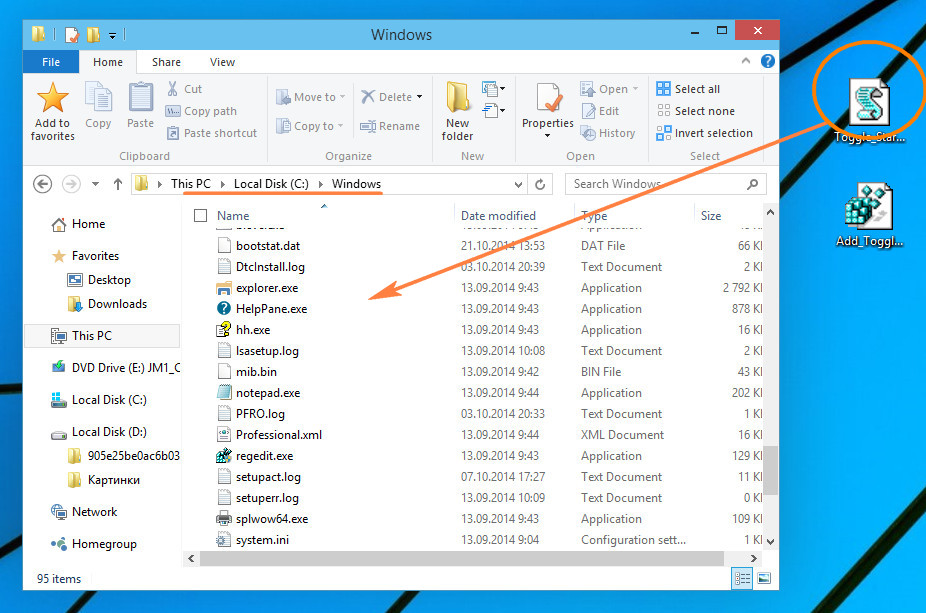
Task: Sort by the Size column header
Action: point(711,216)
